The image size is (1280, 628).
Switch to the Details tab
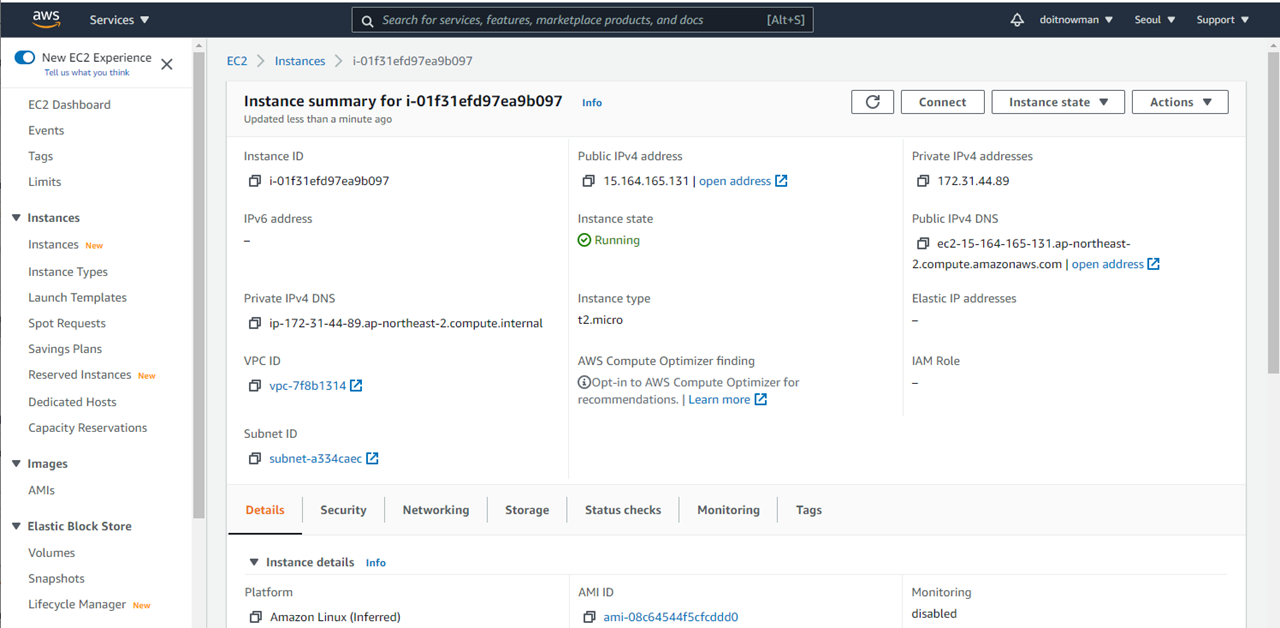[x=265, y=510]
